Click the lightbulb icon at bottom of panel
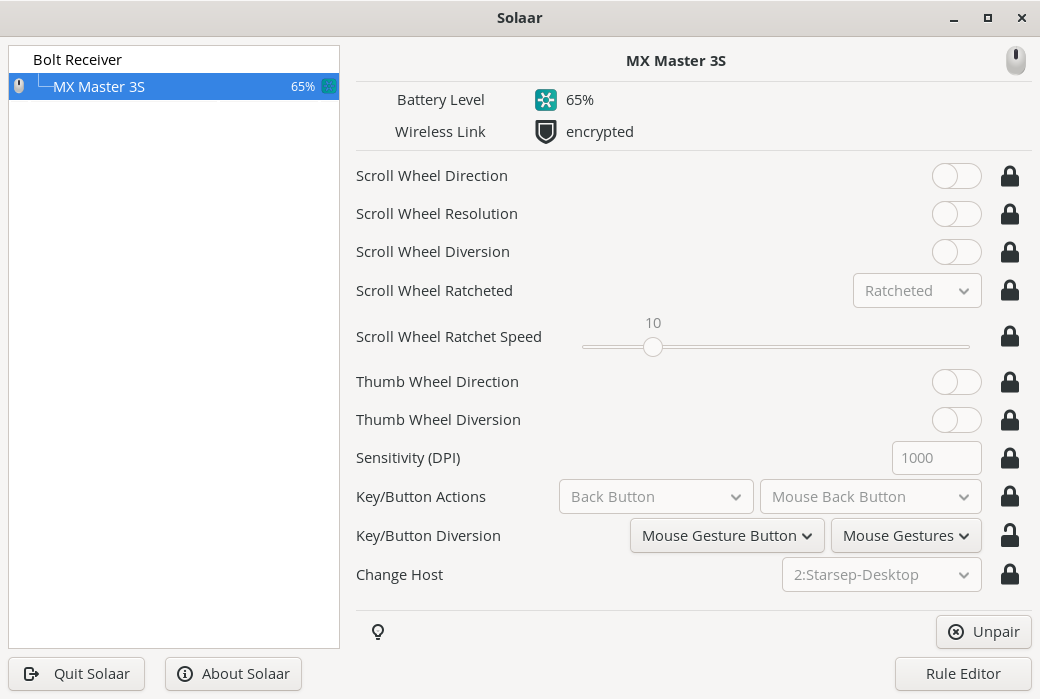 coord(378,632)
